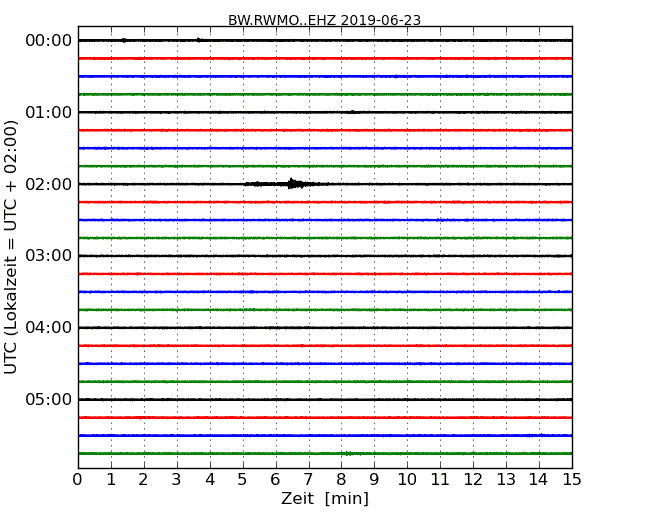650x520 pixels.
Task: Click the x-axis tick label 1
Action: 111,480
